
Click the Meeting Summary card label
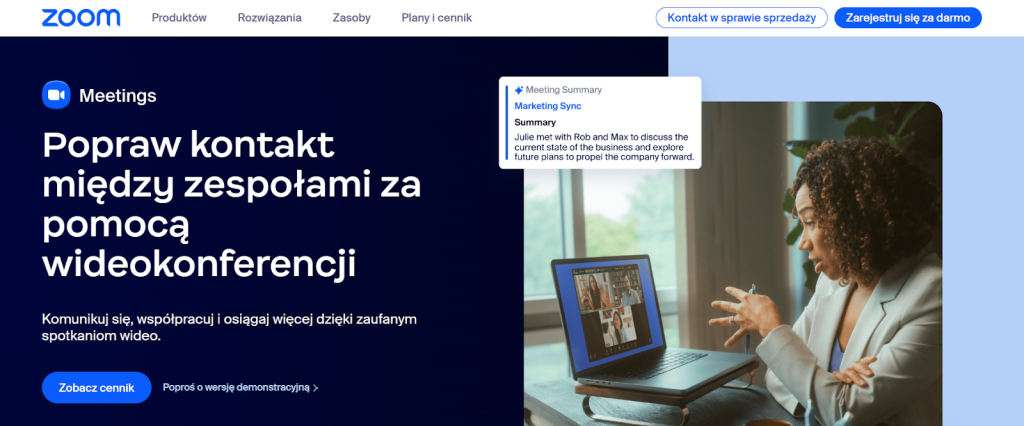tap(564, 90)
